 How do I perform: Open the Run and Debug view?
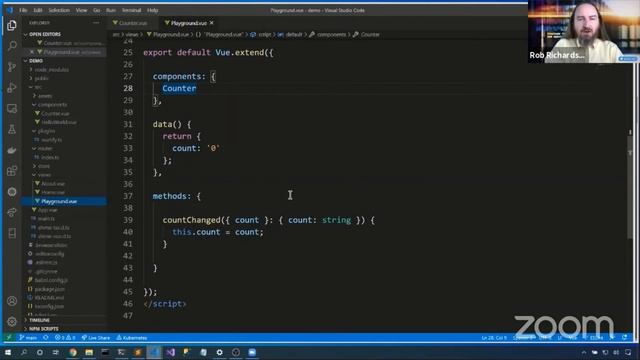tap(12, 87)
